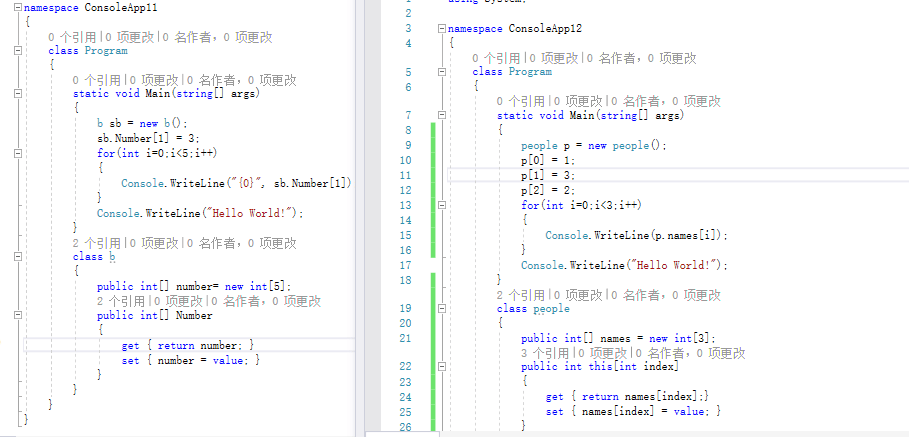Viewport: 909px width, 437px height.
Task: Click the line 'sb.Number[1] = 3;'
Action: coord(148,139)
